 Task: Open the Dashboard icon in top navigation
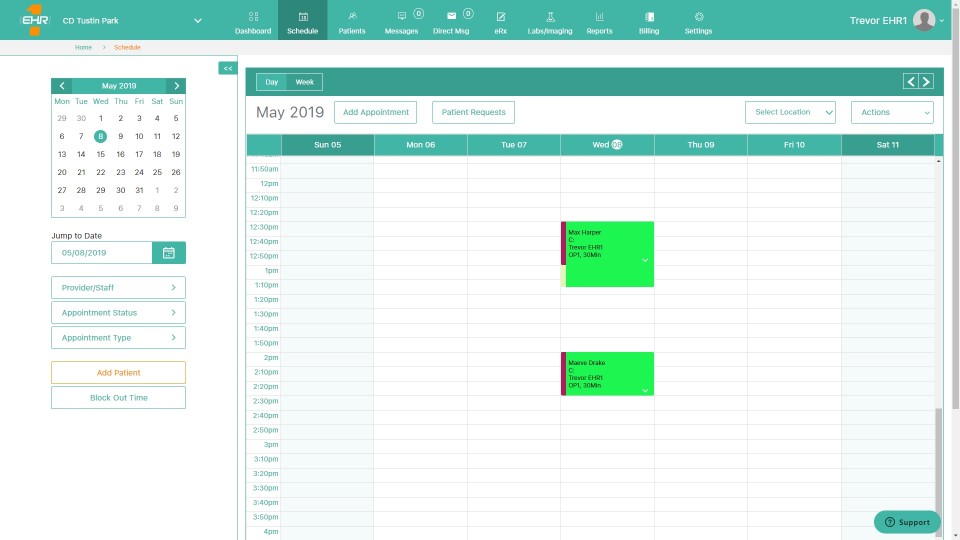coord(253,21)
